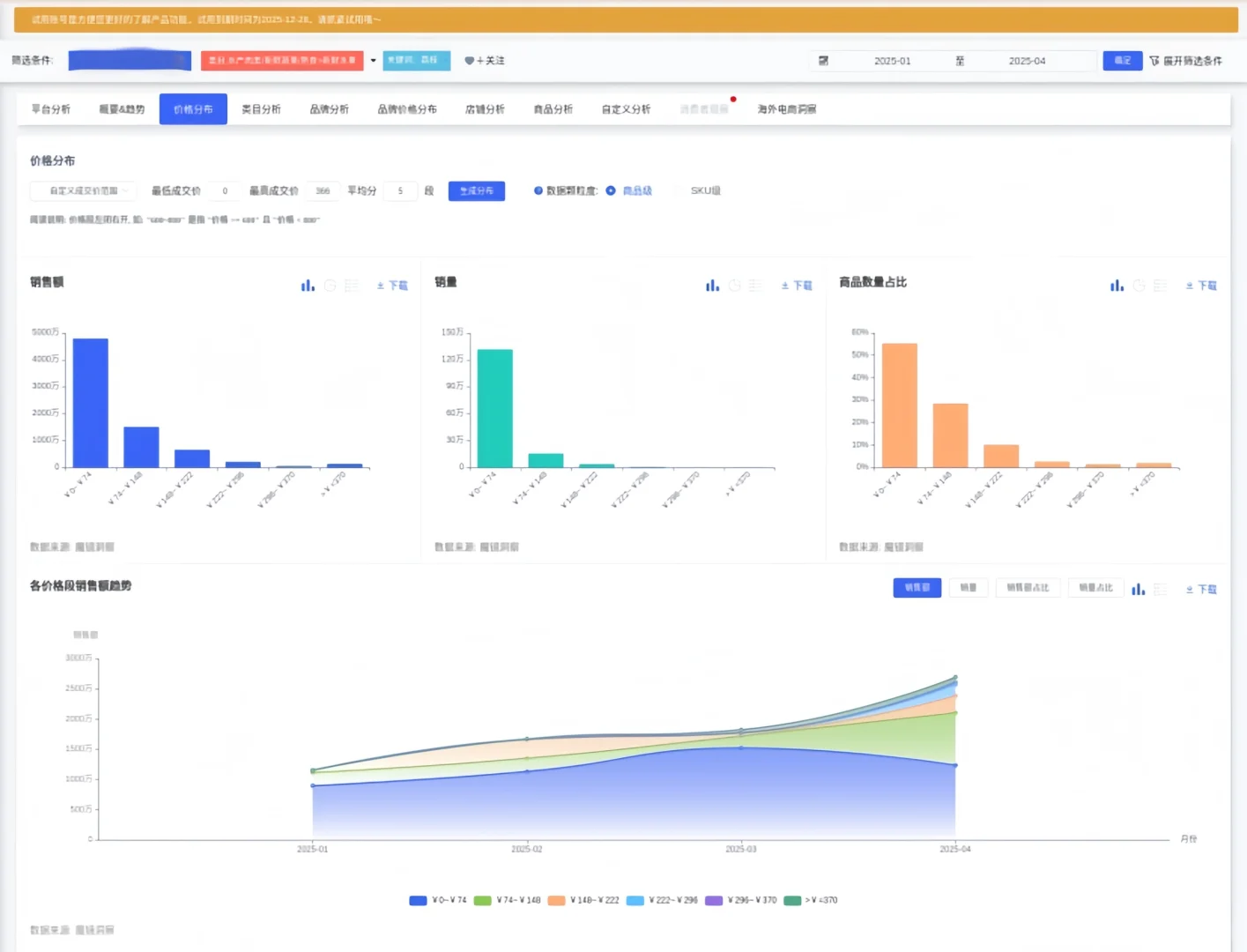Toggle the ¥0~¥74 legend series
1247x952 pixels.
[x=438, y=900]
